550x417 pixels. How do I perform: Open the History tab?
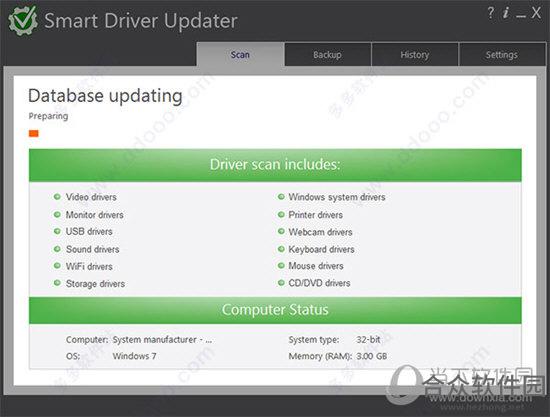tap(415, 54)
